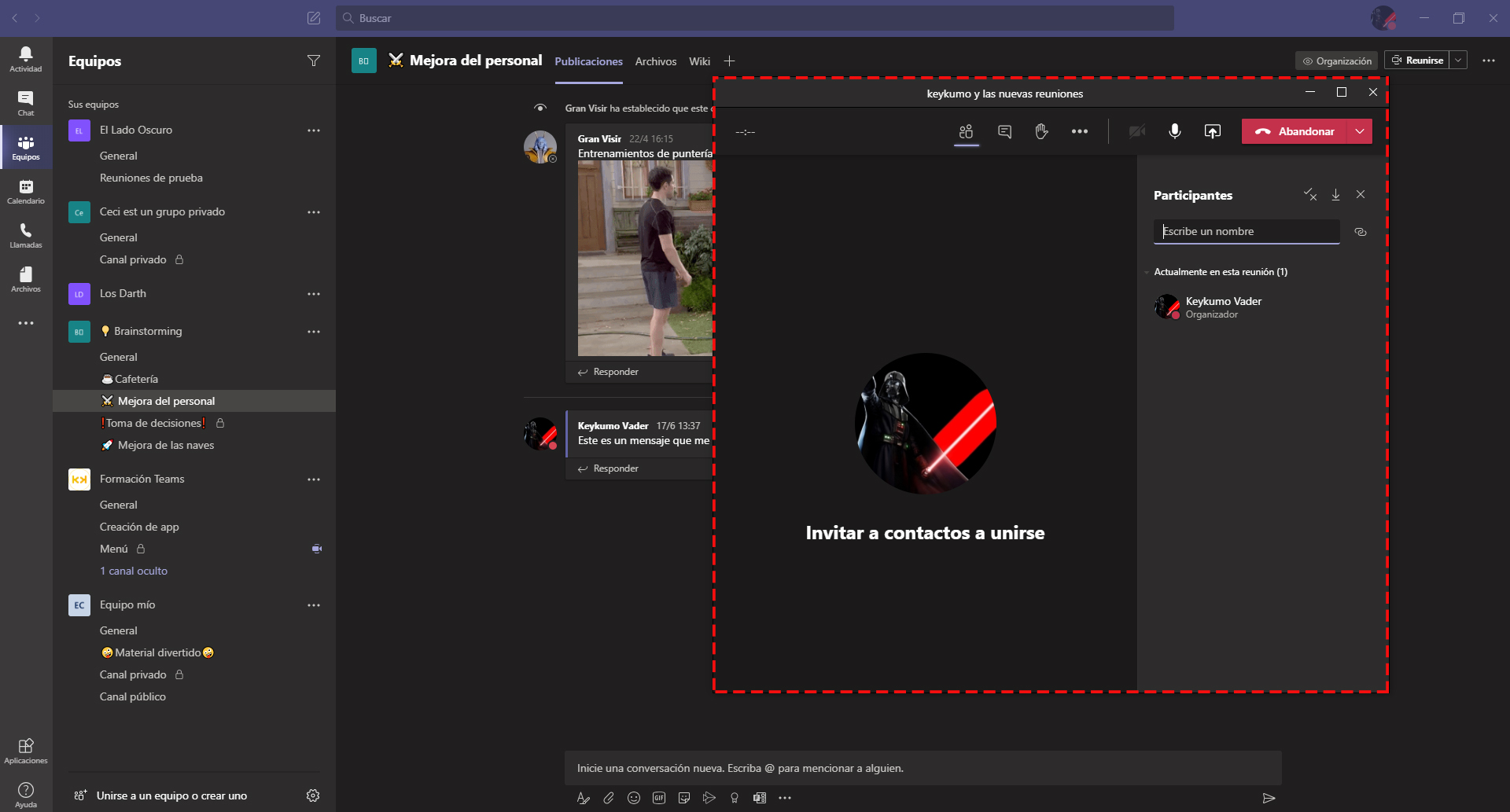Image resolution: width=1510 pixels, height=812 pixels.
Task: Open Material divertido channel
Action: point(194,652)
